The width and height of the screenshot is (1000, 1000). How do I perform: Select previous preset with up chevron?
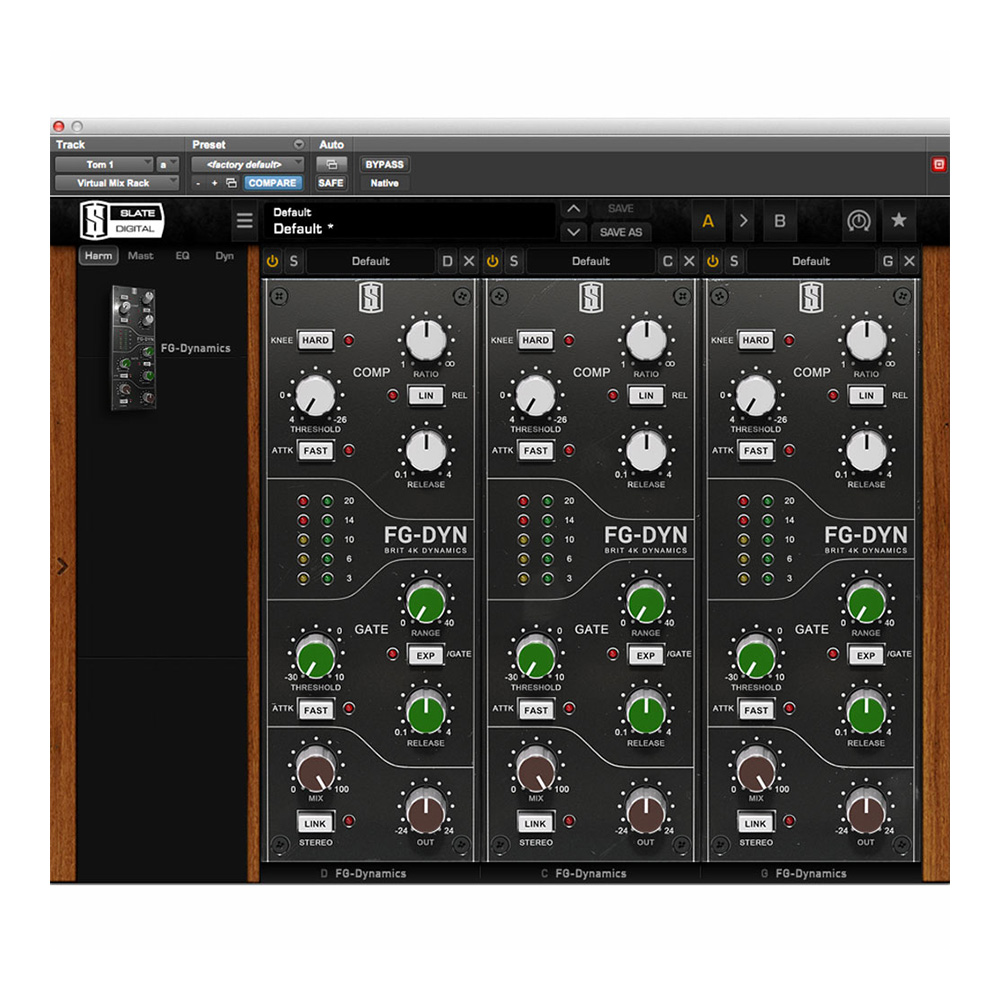click(x=573, y=209)
